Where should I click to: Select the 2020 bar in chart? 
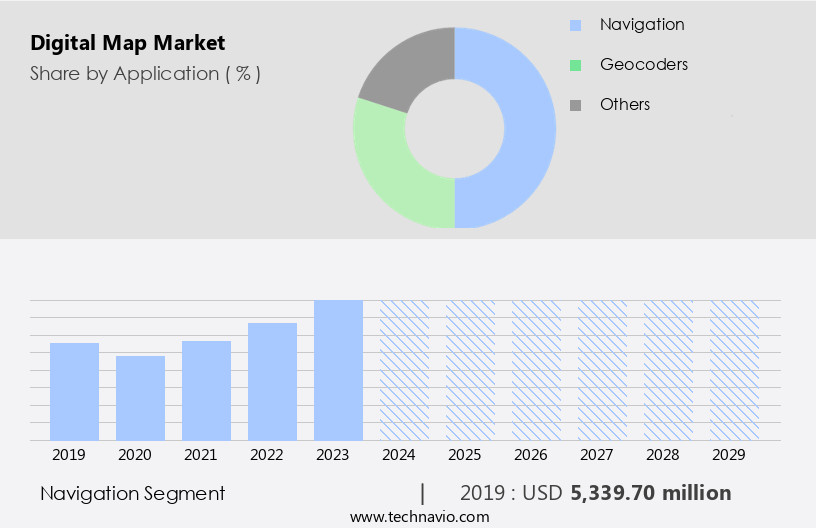click(x=140, y=398)
